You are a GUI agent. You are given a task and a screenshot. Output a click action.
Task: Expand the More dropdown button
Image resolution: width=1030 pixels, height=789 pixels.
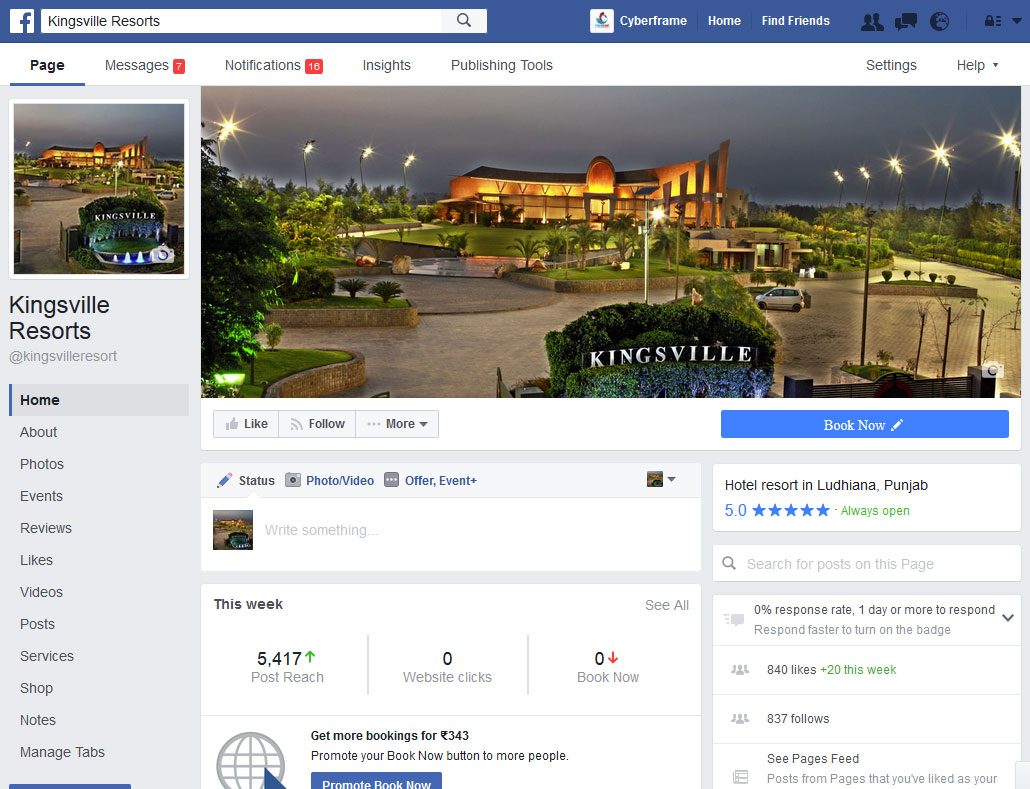397,424
